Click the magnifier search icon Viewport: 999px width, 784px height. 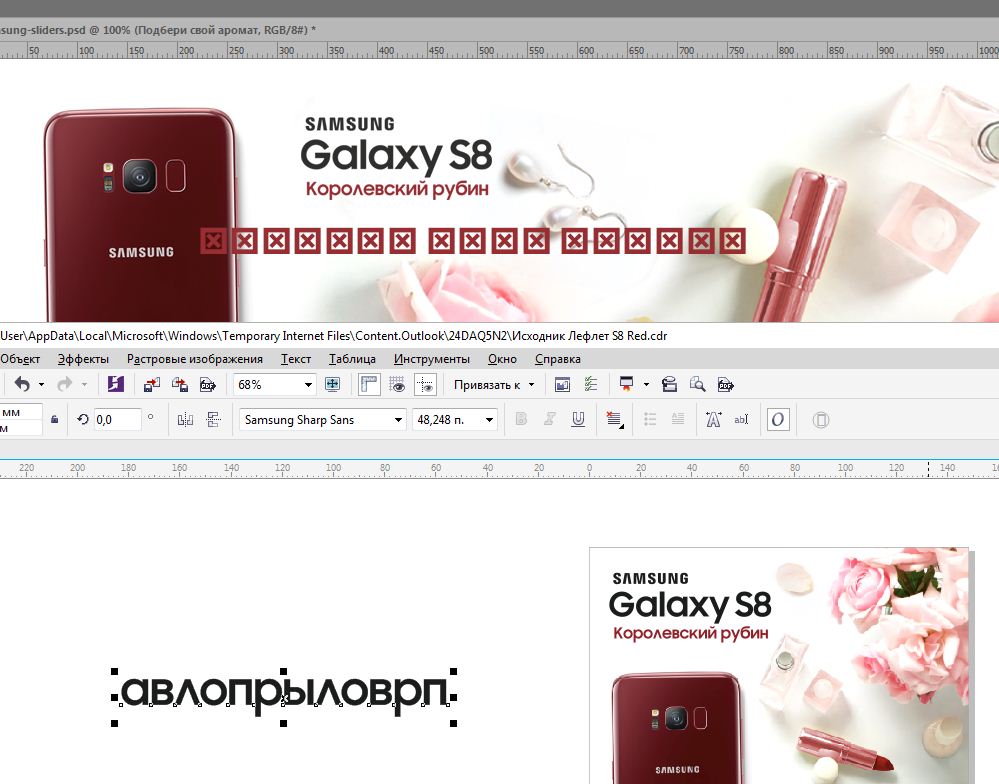coord(697,384)
